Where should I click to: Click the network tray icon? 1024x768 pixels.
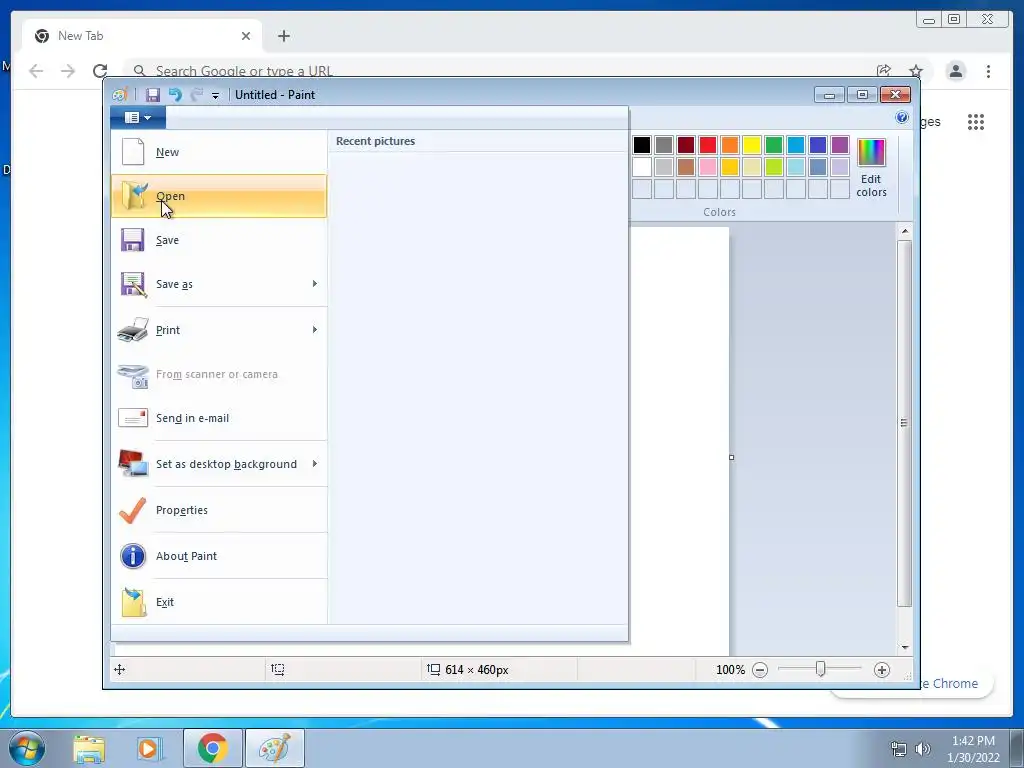tap(899, 749)
